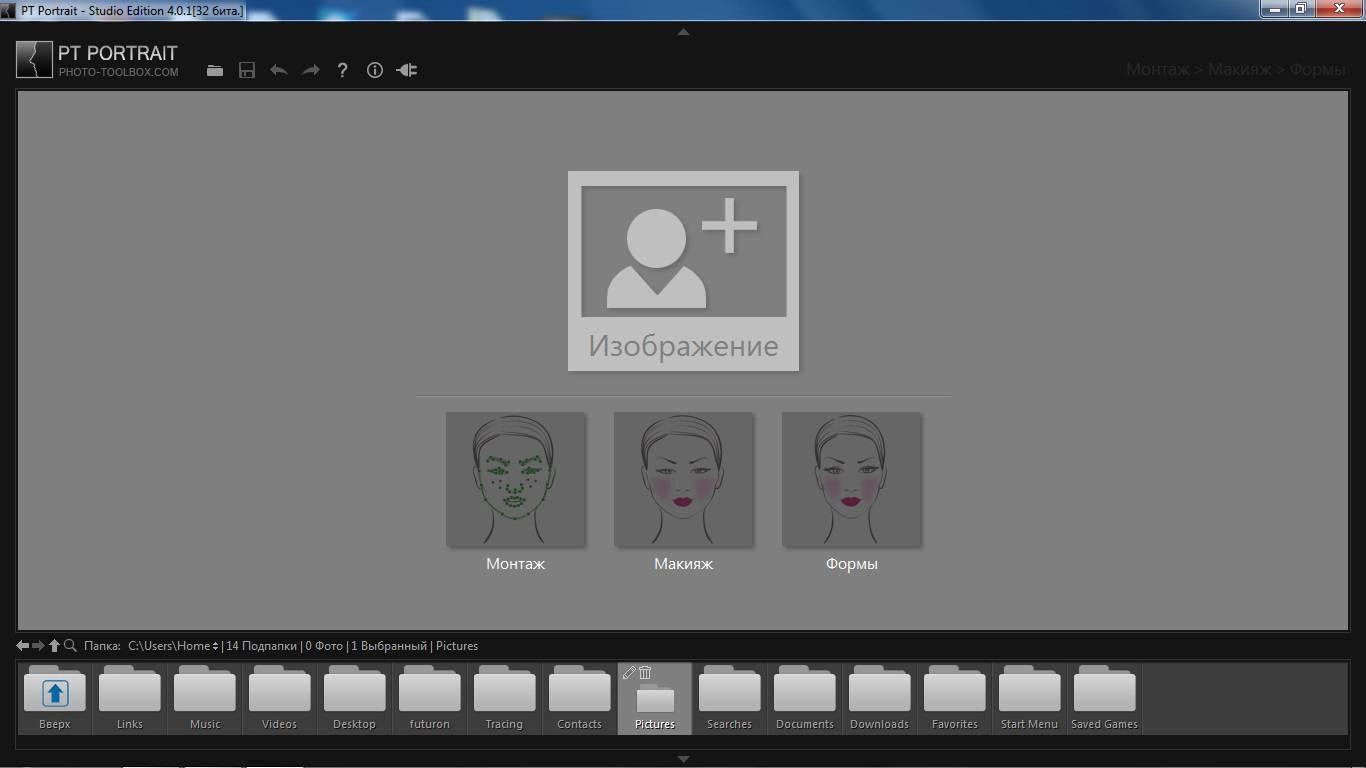Go to Макияж in the breadcrumb
Screen dimensions: 1366x768
coord(1240,69)
